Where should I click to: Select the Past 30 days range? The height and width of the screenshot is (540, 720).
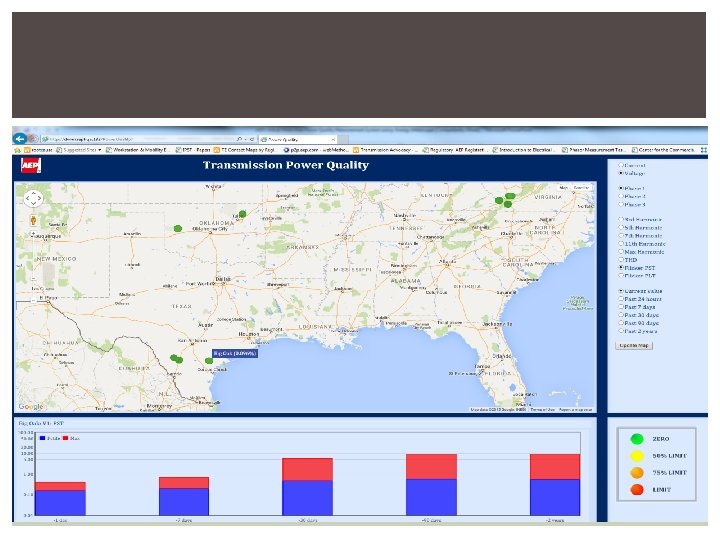point(621,315)
